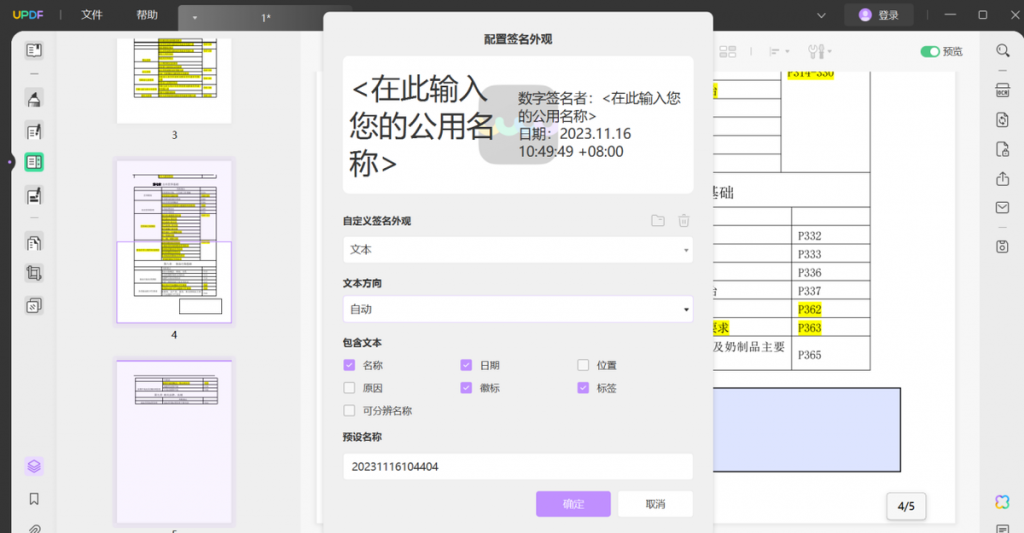The image size is (1024, 533).
Task: Open the Organize Pages tool
Action: [x=34, y=242]
